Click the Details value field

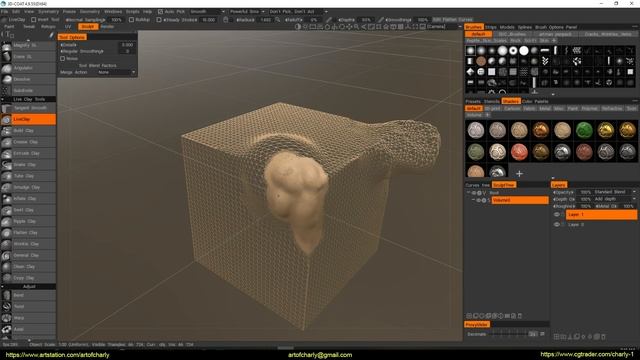click(127, 44)
